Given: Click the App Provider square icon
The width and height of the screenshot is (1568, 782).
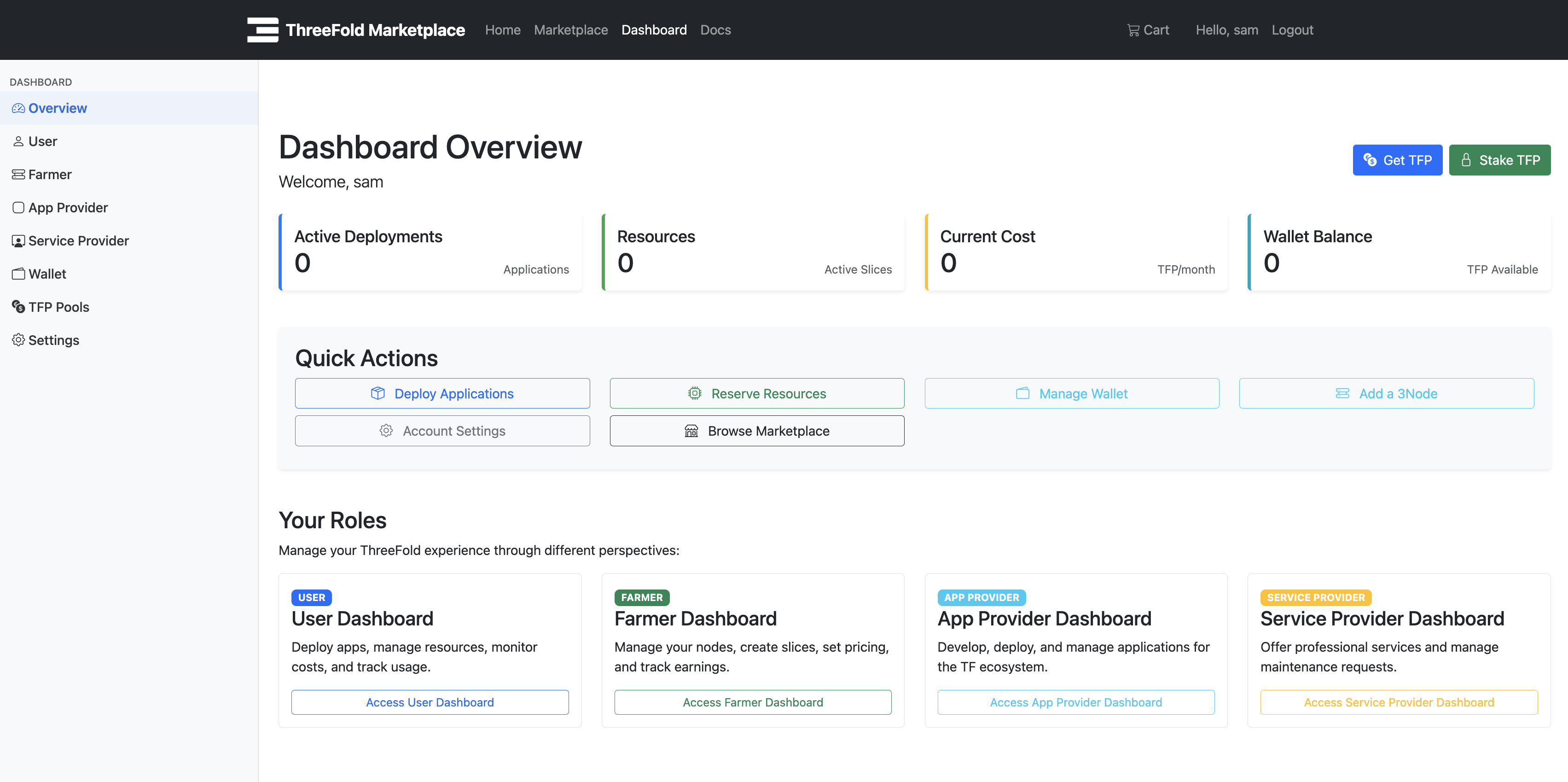Looking at the screenshot, I should (x=18, y=208).
